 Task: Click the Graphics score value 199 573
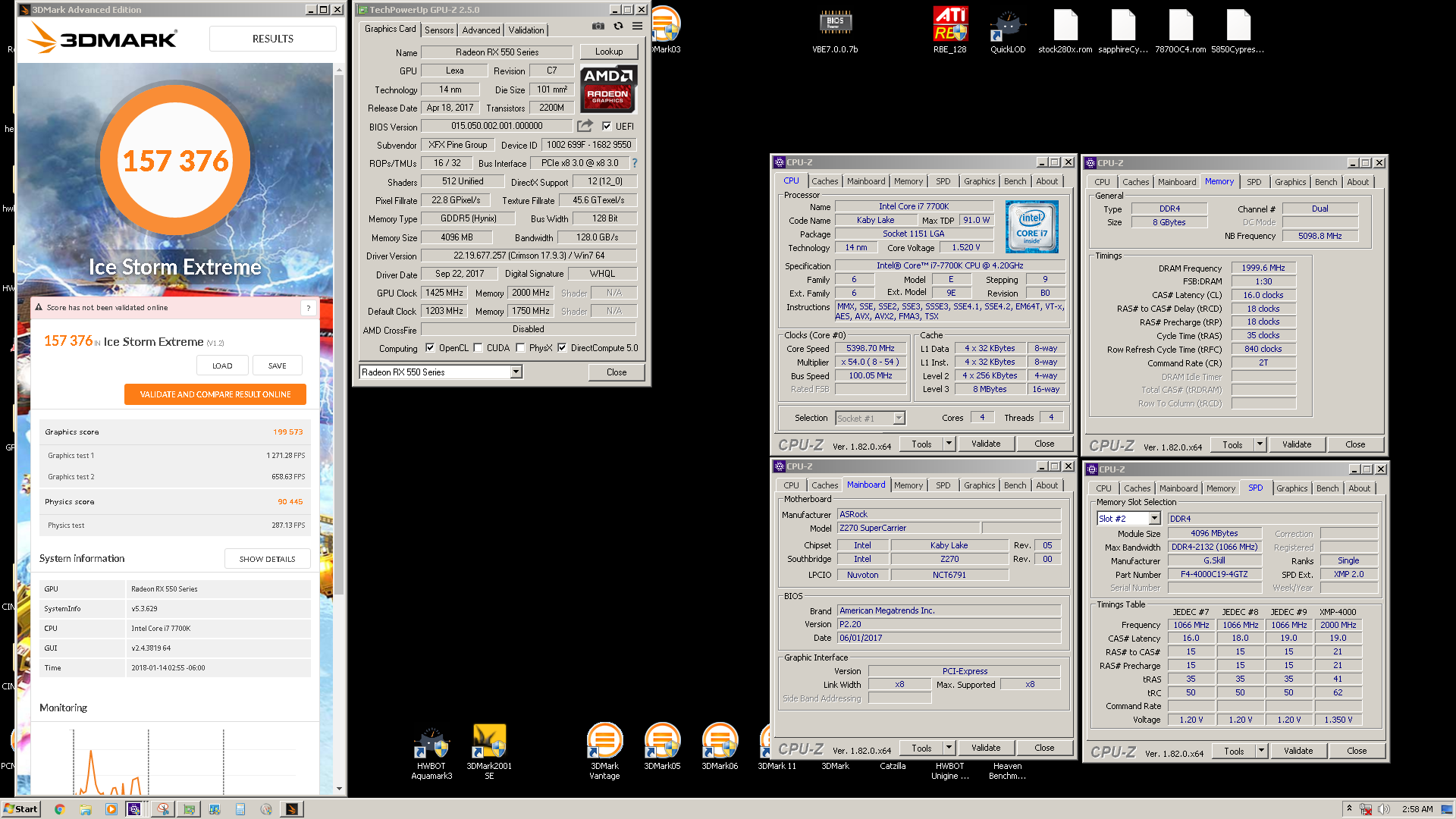288,432
